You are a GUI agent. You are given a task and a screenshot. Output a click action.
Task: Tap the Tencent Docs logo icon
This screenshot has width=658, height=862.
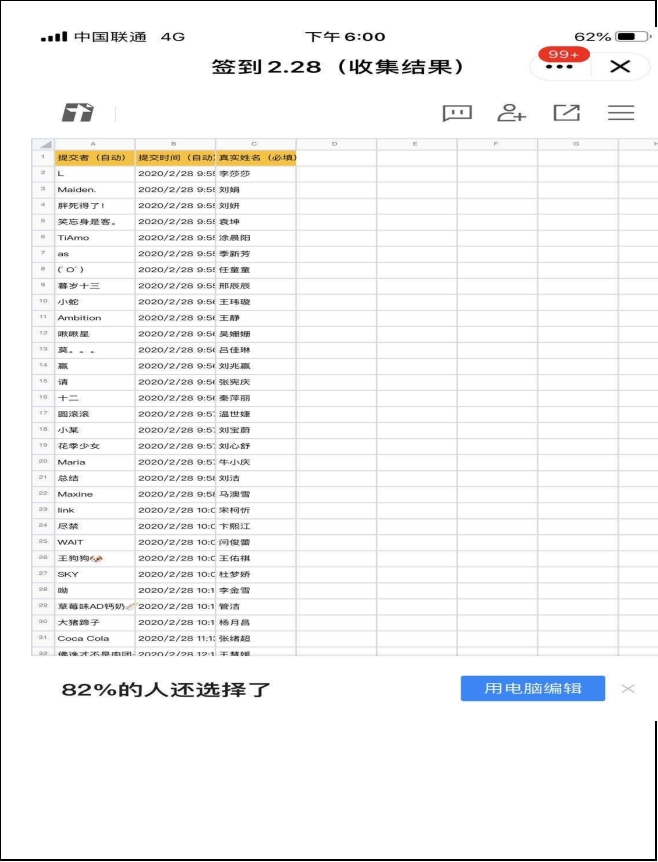click(x=77, y=113)
